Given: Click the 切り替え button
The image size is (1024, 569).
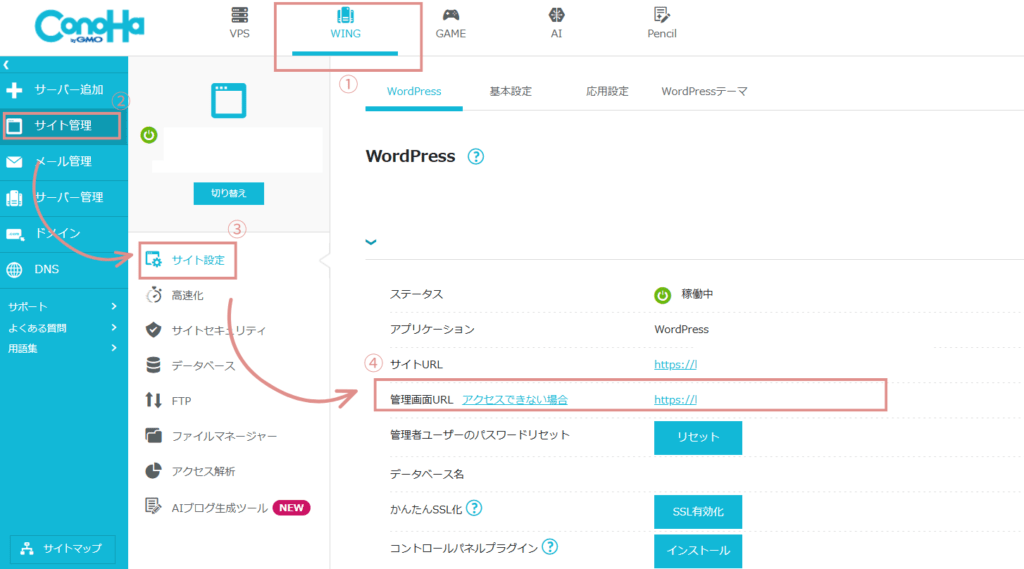Looking at the screenshot, I should pos(229,193).
